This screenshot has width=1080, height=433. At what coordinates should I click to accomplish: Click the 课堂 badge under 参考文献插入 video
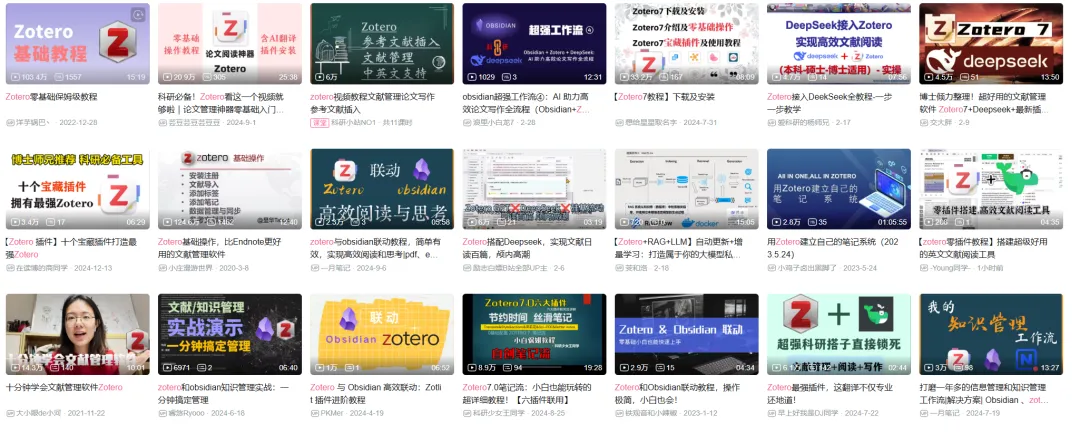tap(319, 123)
